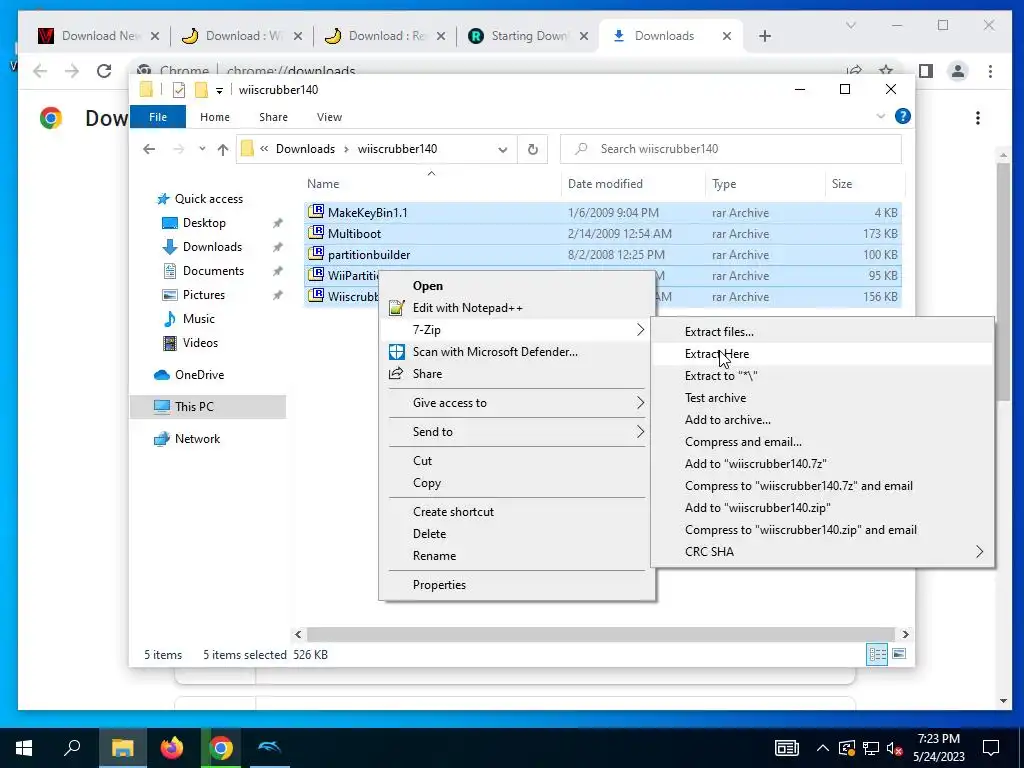Select Add to "wiiscrubber140.zip"
This screenshot has width=1024, height=768.
click(822, 507)
